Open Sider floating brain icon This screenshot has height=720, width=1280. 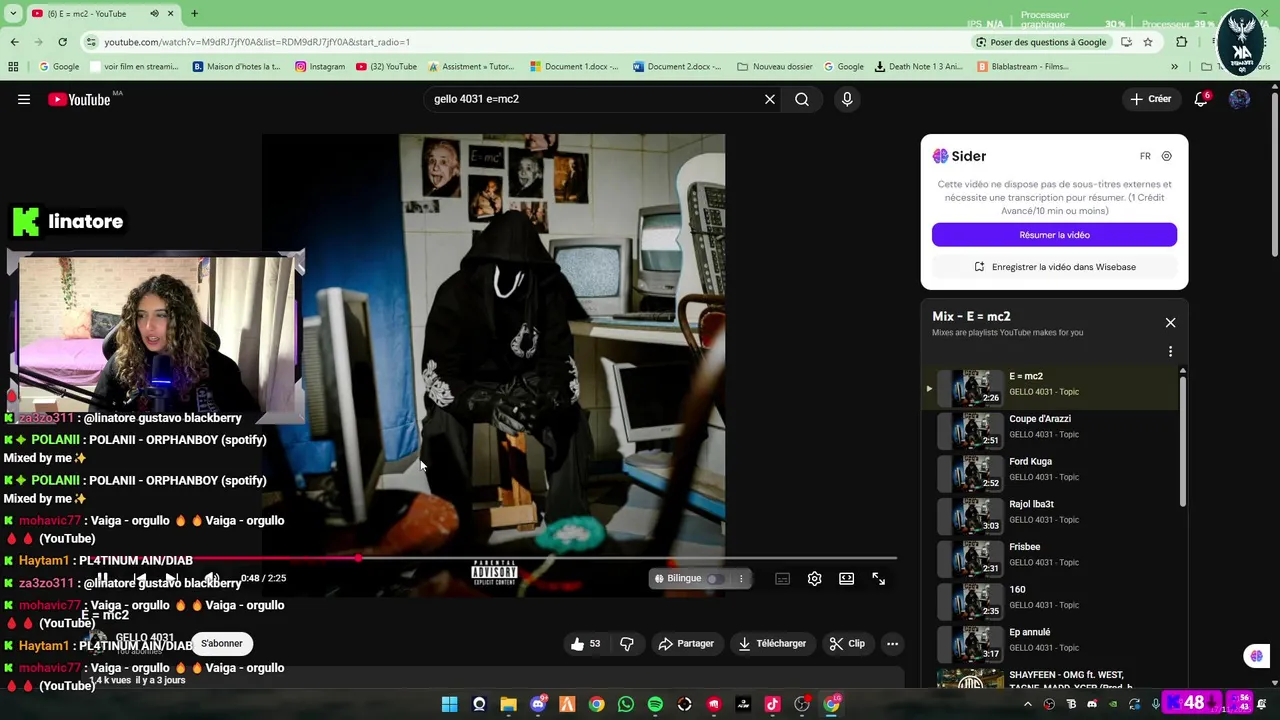[1257, 656]
